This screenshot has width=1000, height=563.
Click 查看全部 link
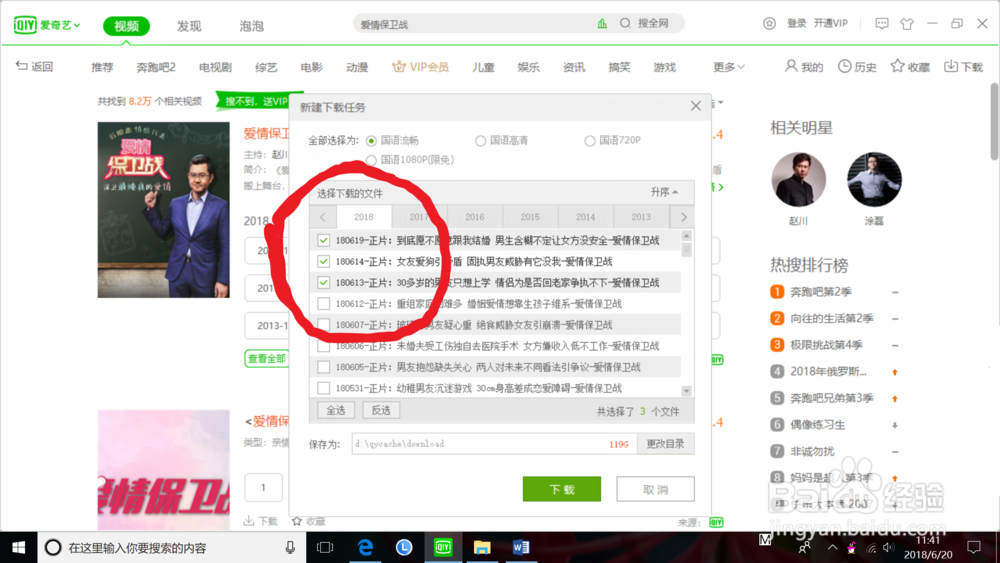[x=267, y=358]
